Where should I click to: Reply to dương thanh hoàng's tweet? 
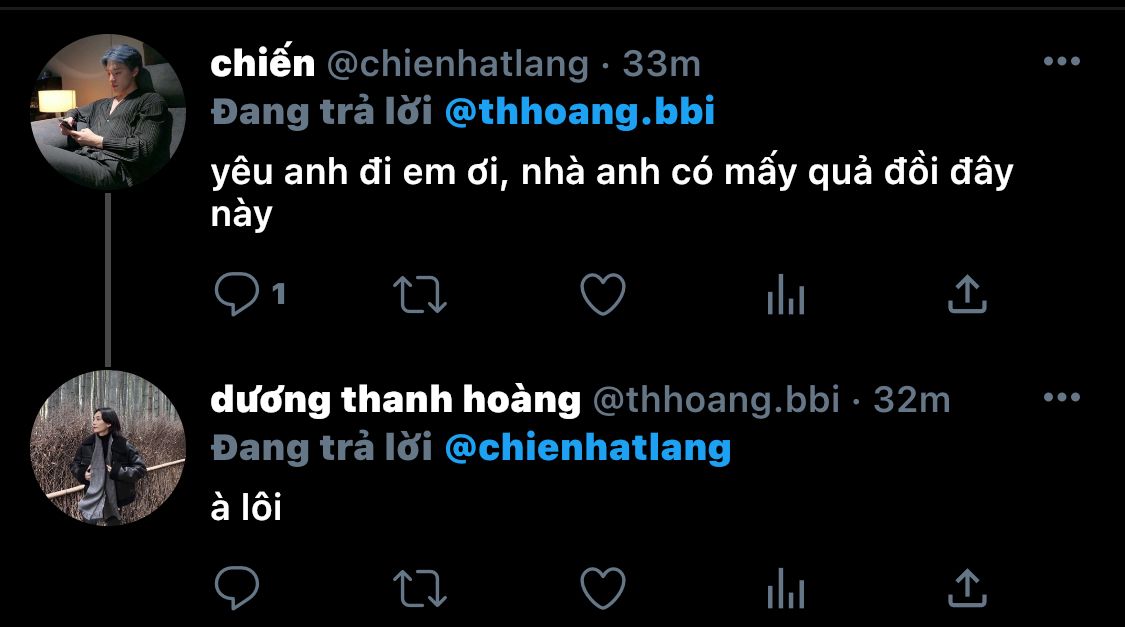[x=237, y=588]
